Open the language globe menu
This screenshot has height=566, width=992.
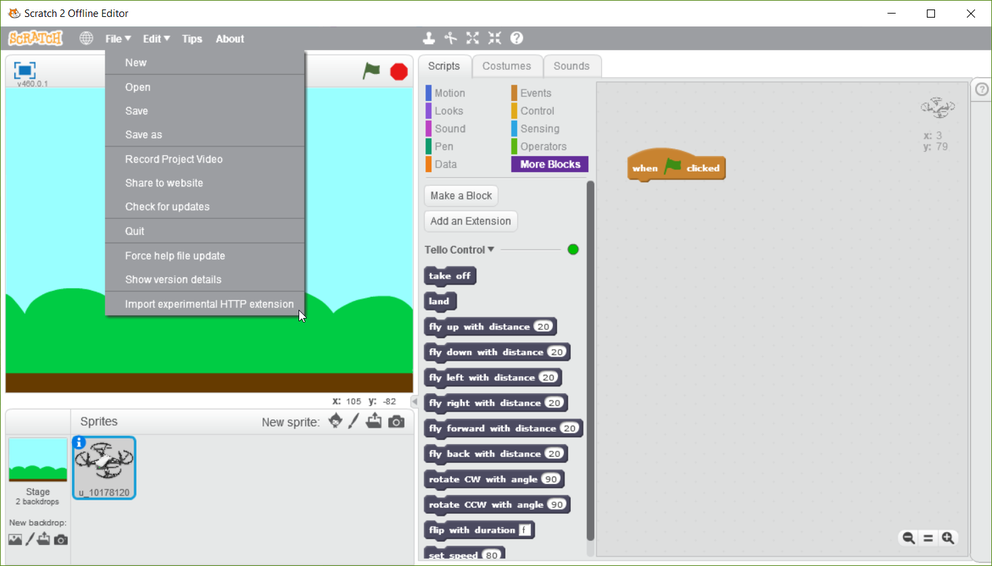86,39
